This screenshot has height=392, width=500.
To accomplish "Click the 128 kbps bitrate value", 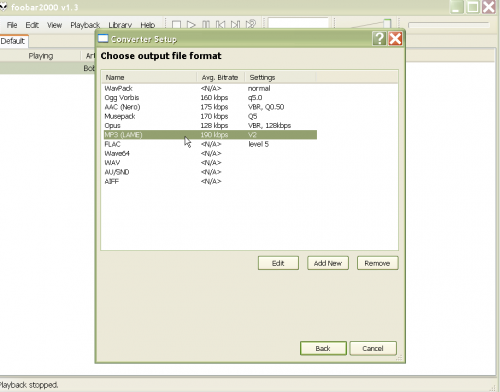I will [x=214, y=126].
